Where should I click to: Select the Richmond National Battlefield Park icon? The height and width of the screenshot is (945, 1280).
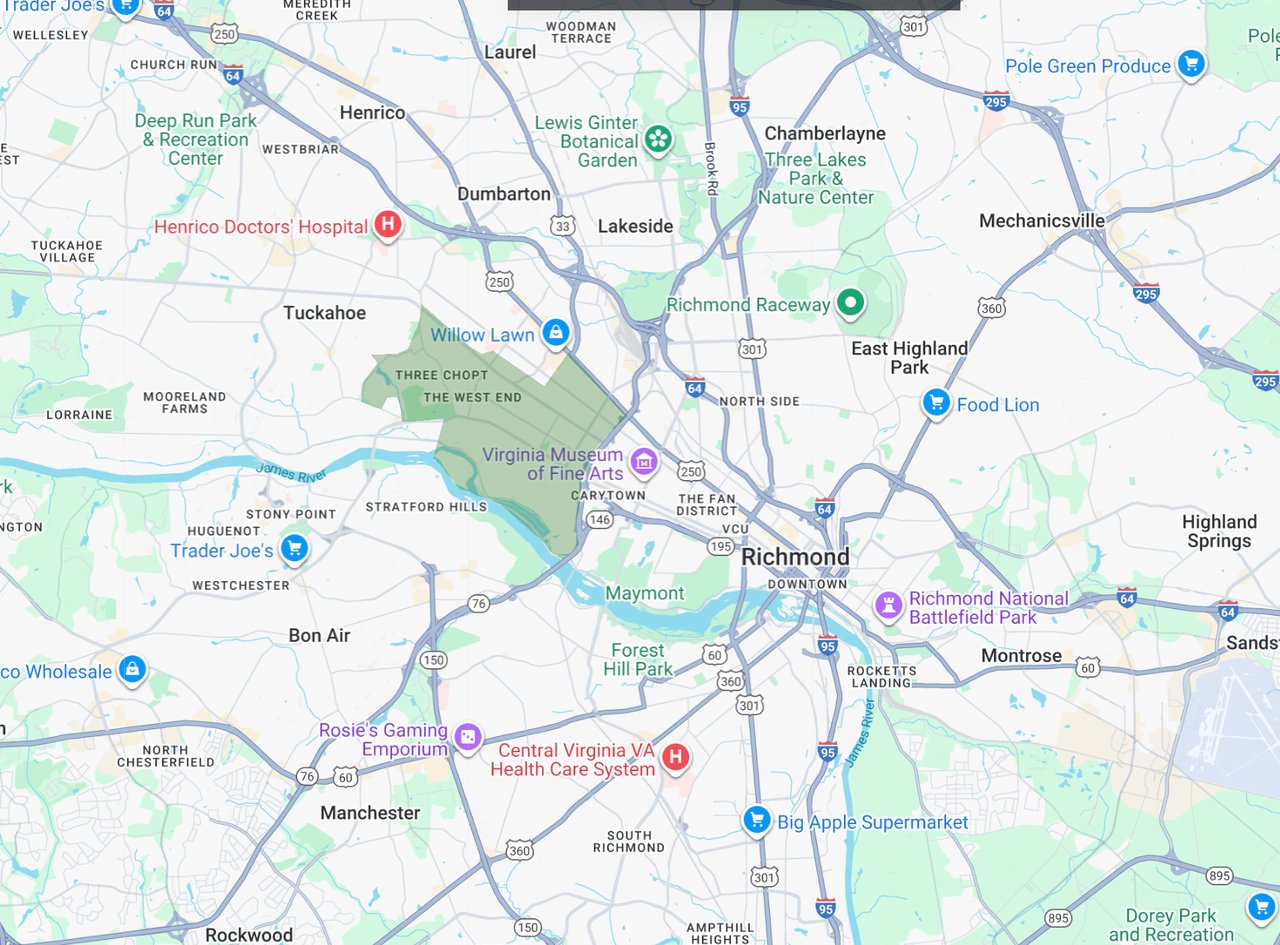[888, 604]
